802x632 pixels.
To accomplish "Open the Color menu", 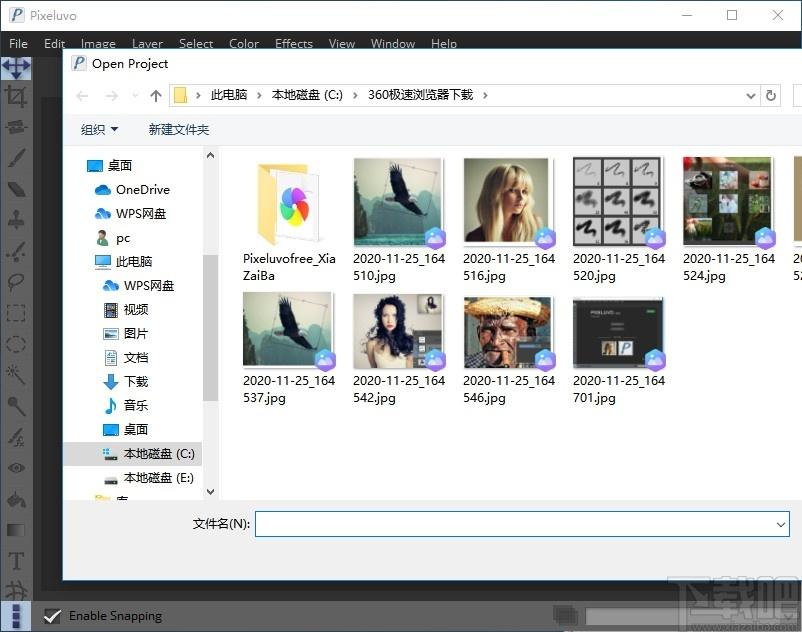I will 244,44.
